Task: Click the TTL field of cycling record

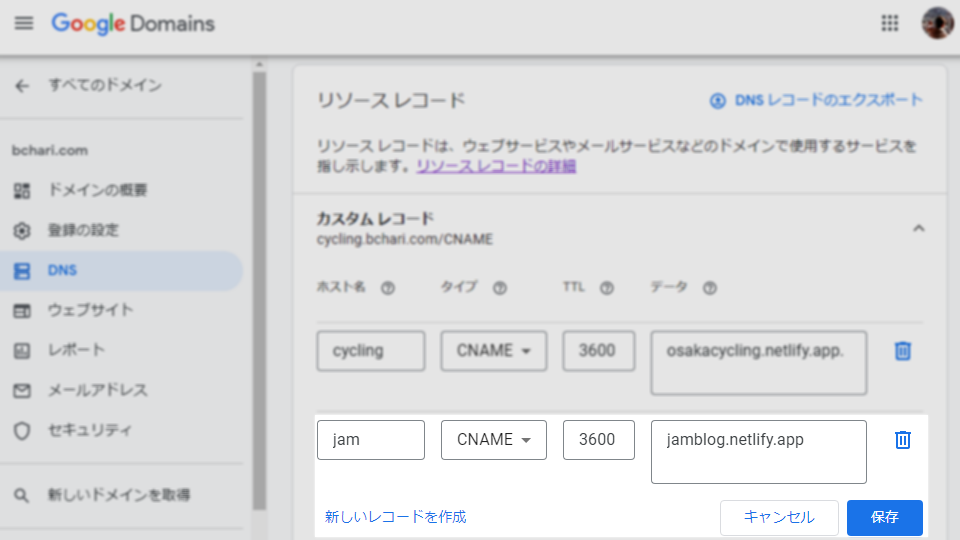Action: pos(599,351)
